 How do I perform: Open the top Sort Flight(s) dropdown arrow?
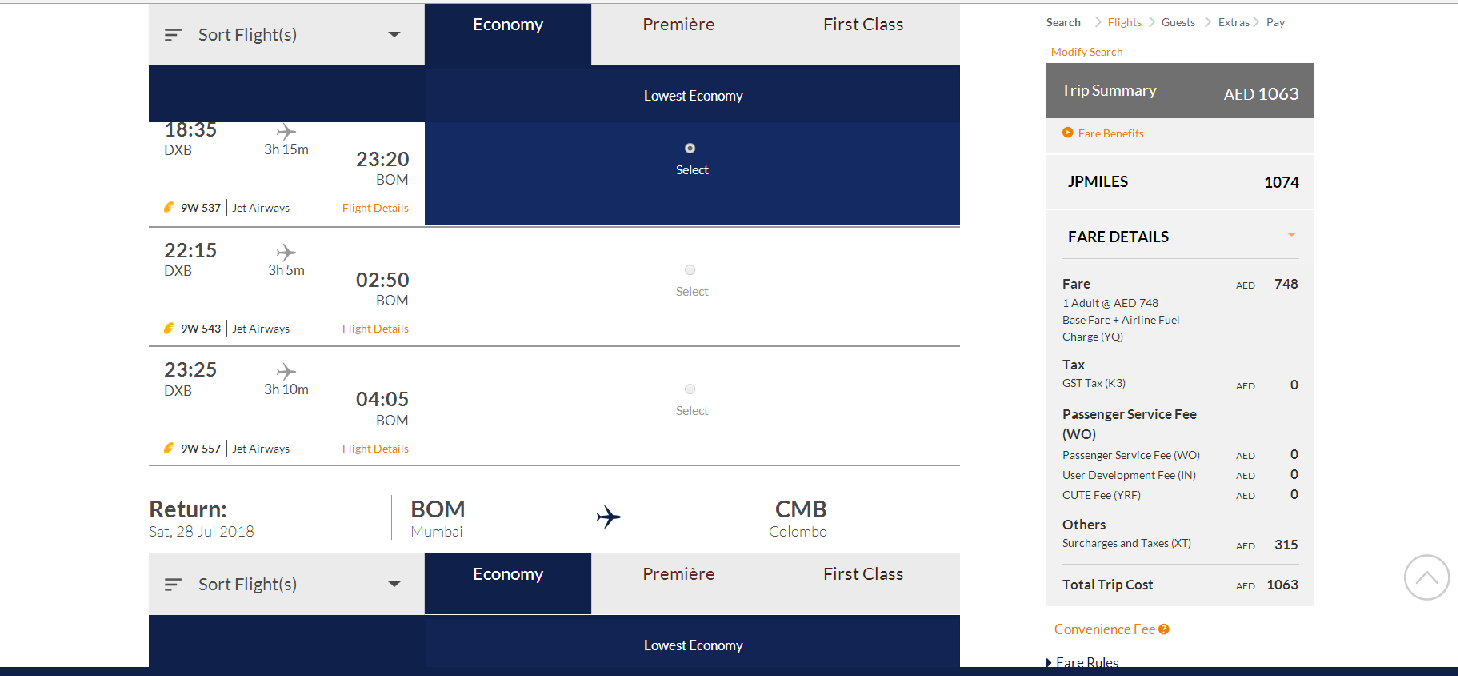(394, 35)
